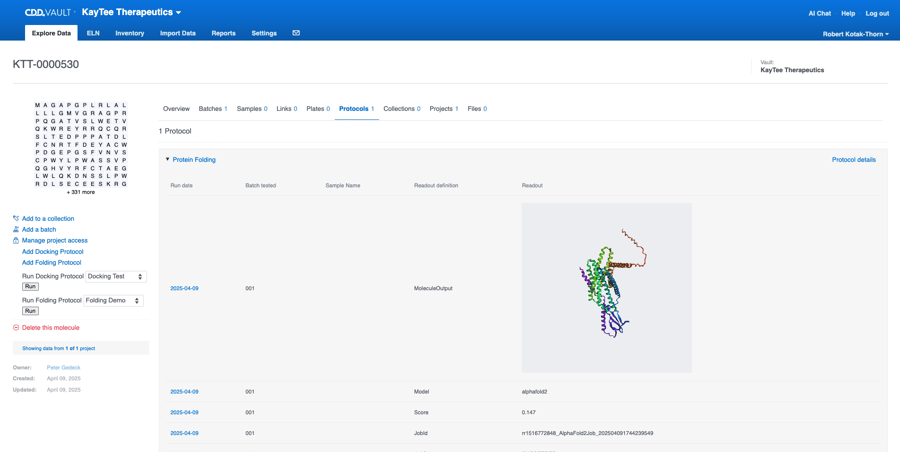Viewport: 900px width, 452px height.
Task: Click the Run date column header
Action: (x=181, y=186)
